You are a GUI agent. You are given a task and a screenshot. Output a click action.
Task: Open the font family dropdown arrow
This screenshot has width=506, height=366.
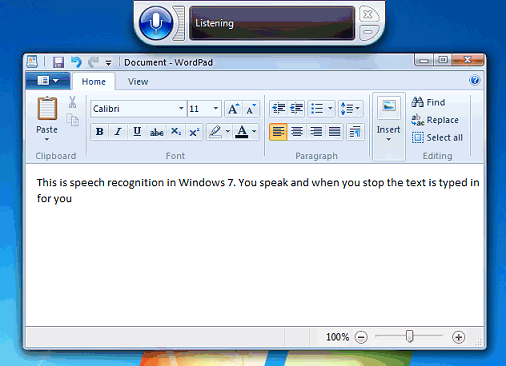(181, 109)
